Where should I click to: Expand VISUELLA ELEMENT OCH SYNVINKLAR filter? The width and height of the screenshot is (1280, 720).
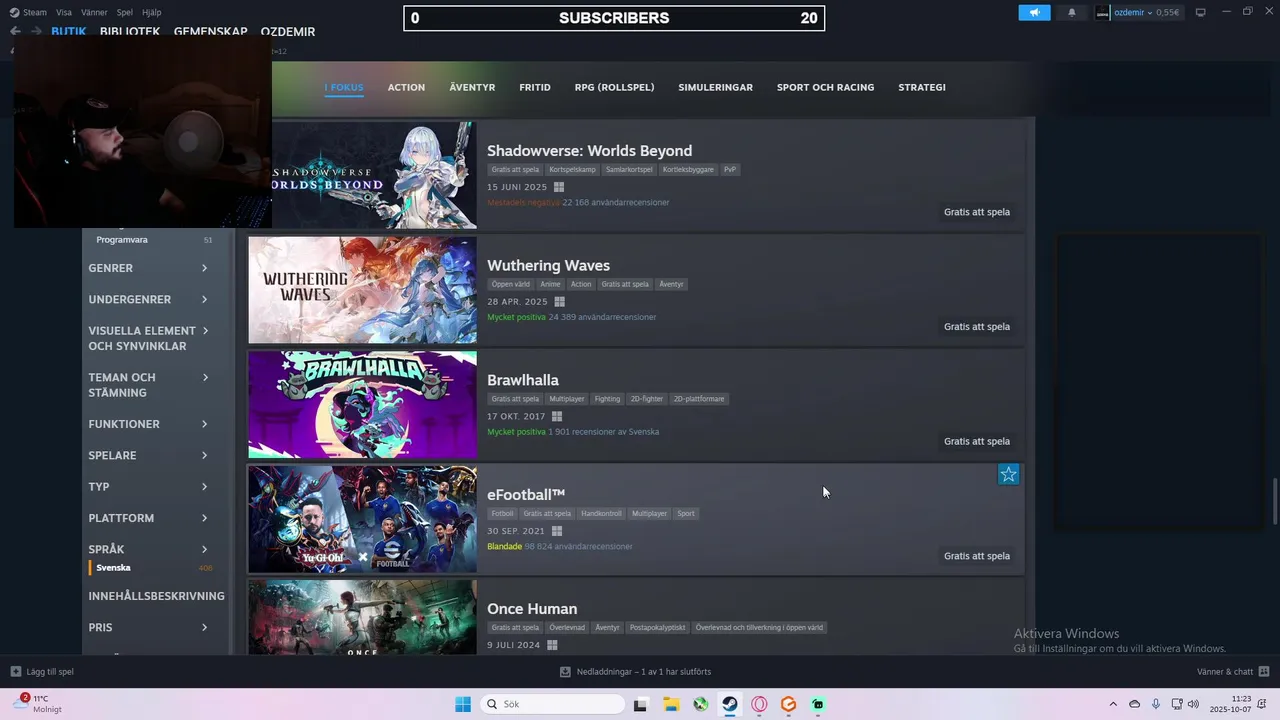pyautogui.click(x=149, y=338)
